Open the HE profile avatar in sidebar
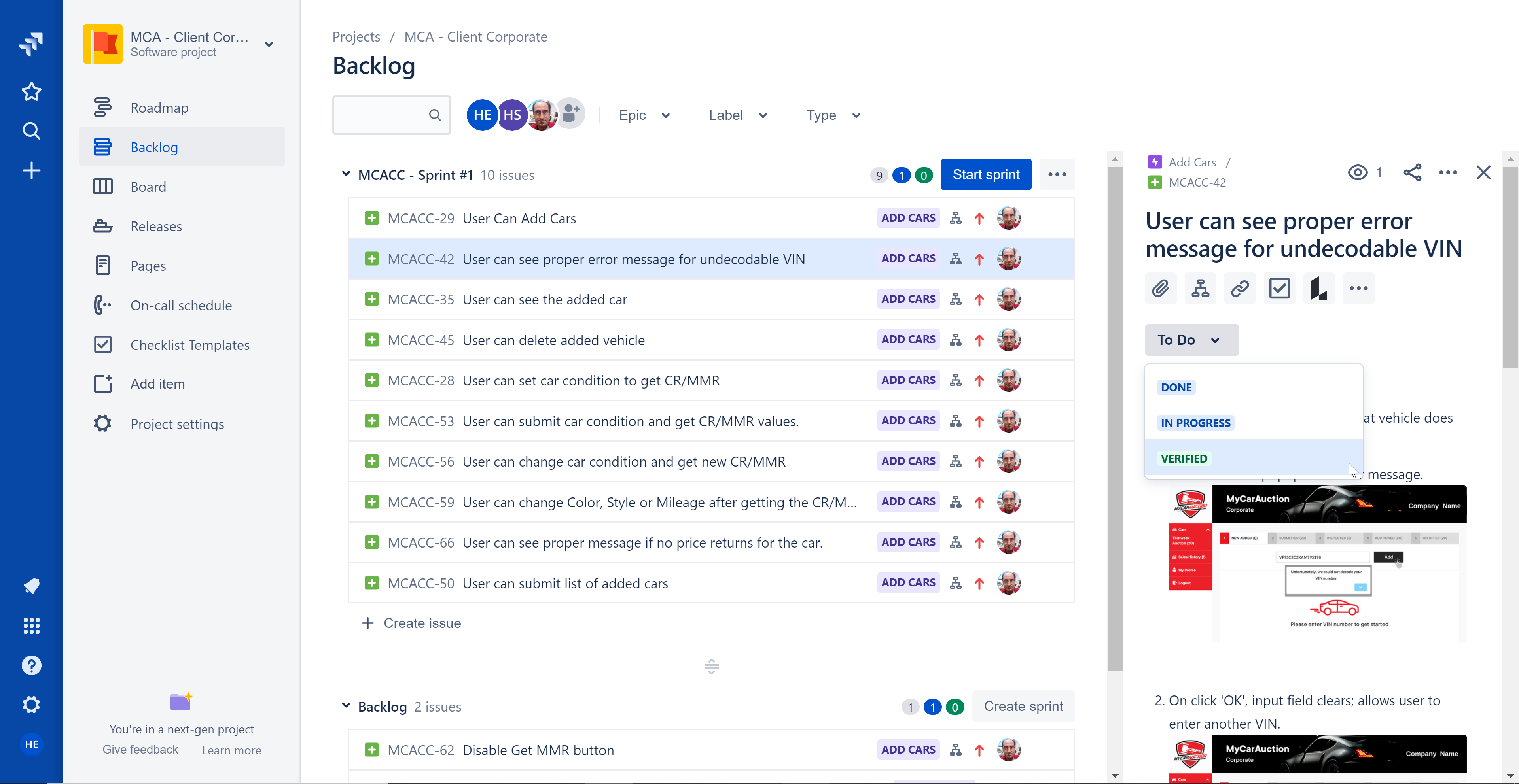1519x784 pixels. [x=31, y=744]
